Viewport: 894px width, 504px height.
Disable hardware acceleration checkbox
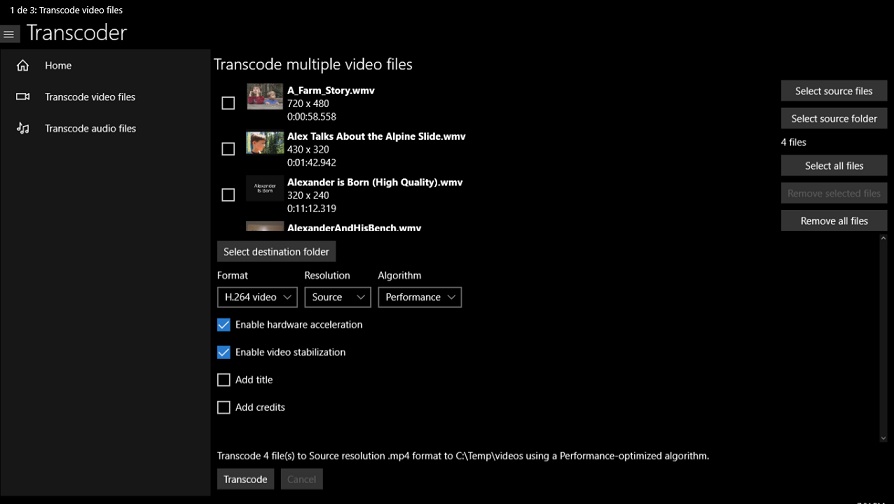pos(224,325)
